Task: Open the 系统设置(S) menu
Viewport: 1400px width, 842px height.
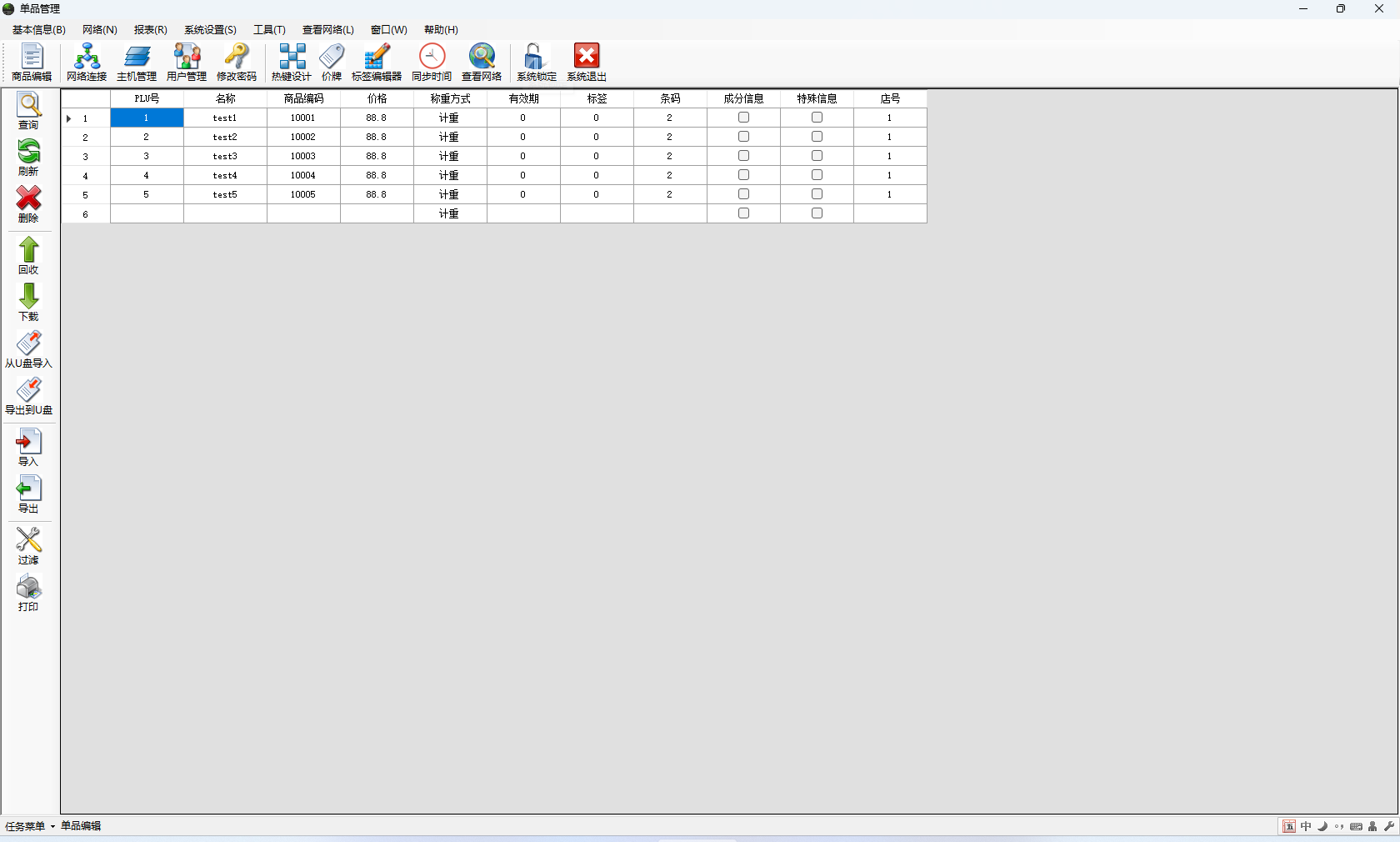Action: (210, 30)
